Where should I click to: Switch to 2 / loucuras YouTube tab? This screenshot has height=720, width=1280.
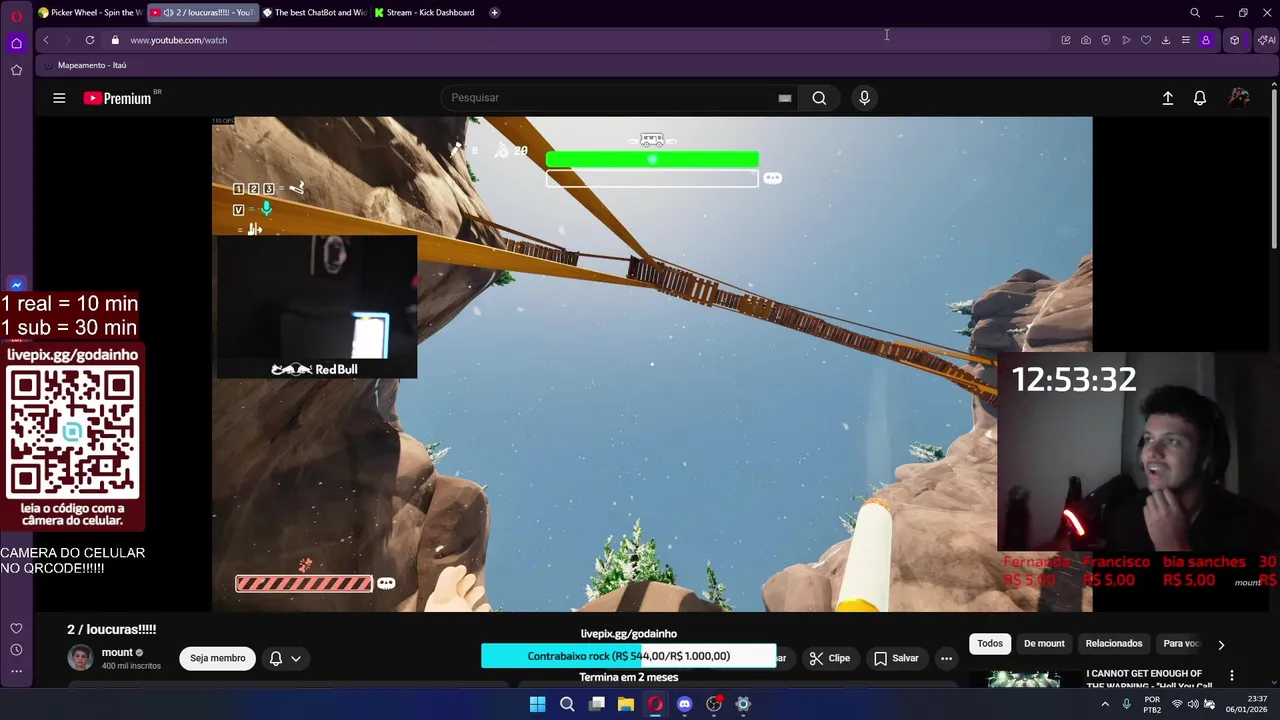point(203,13)
